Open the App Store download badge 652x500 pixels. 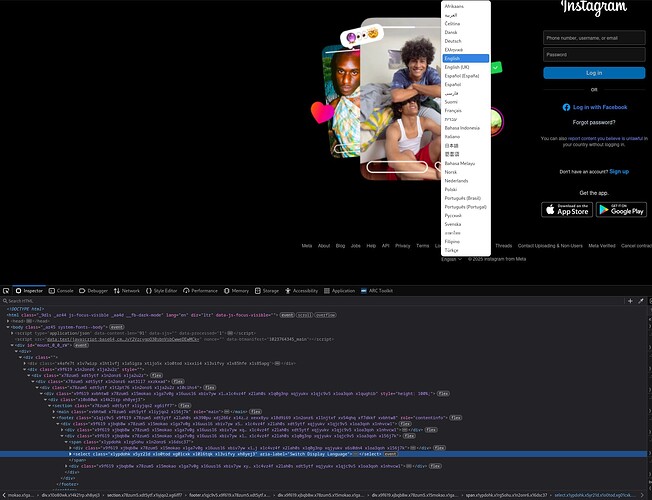point(567,210)
